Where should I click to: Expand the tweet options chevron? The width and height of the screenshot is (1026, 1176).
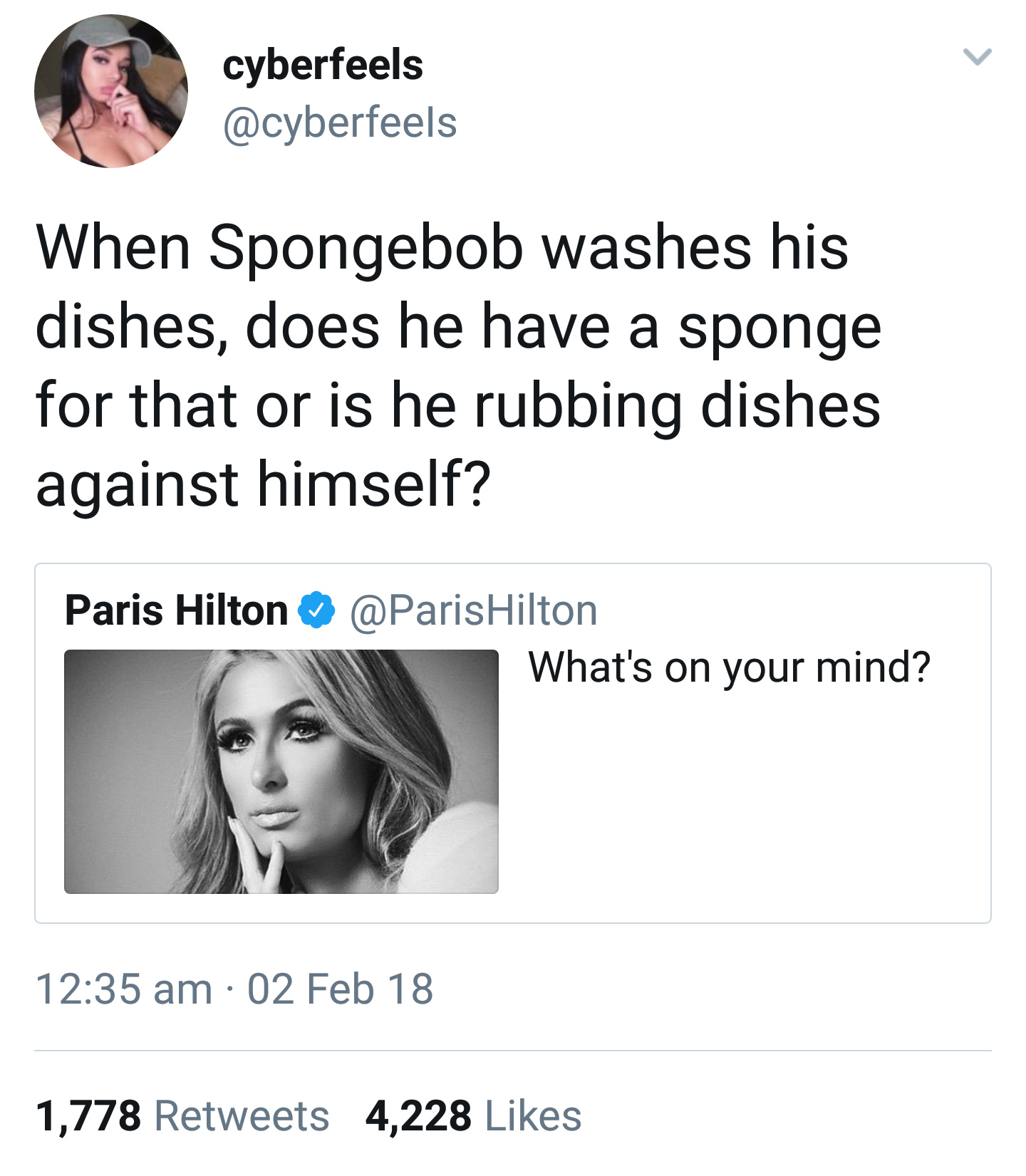click(x=977, y=57)
